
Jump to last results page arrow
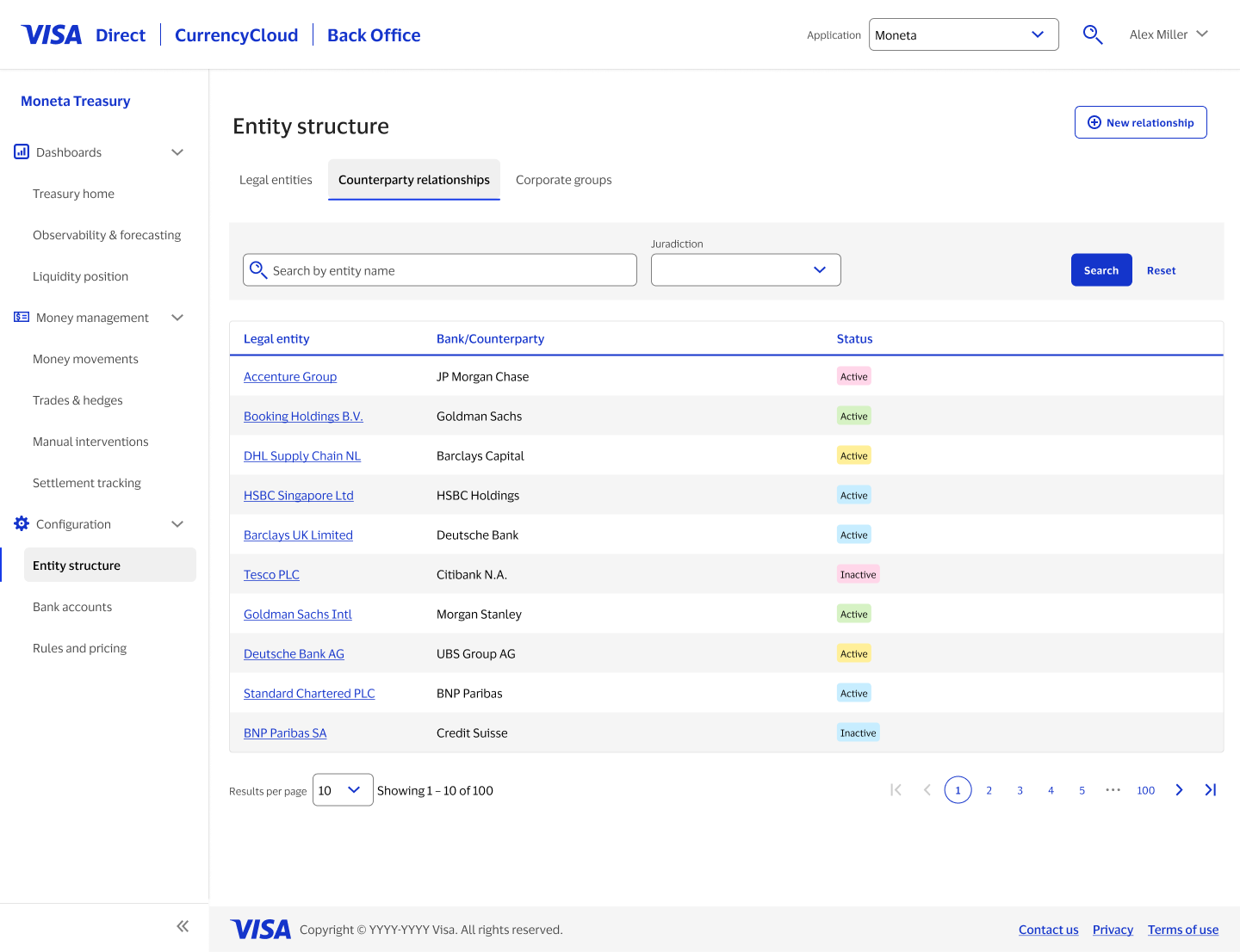click(1210, 789)
